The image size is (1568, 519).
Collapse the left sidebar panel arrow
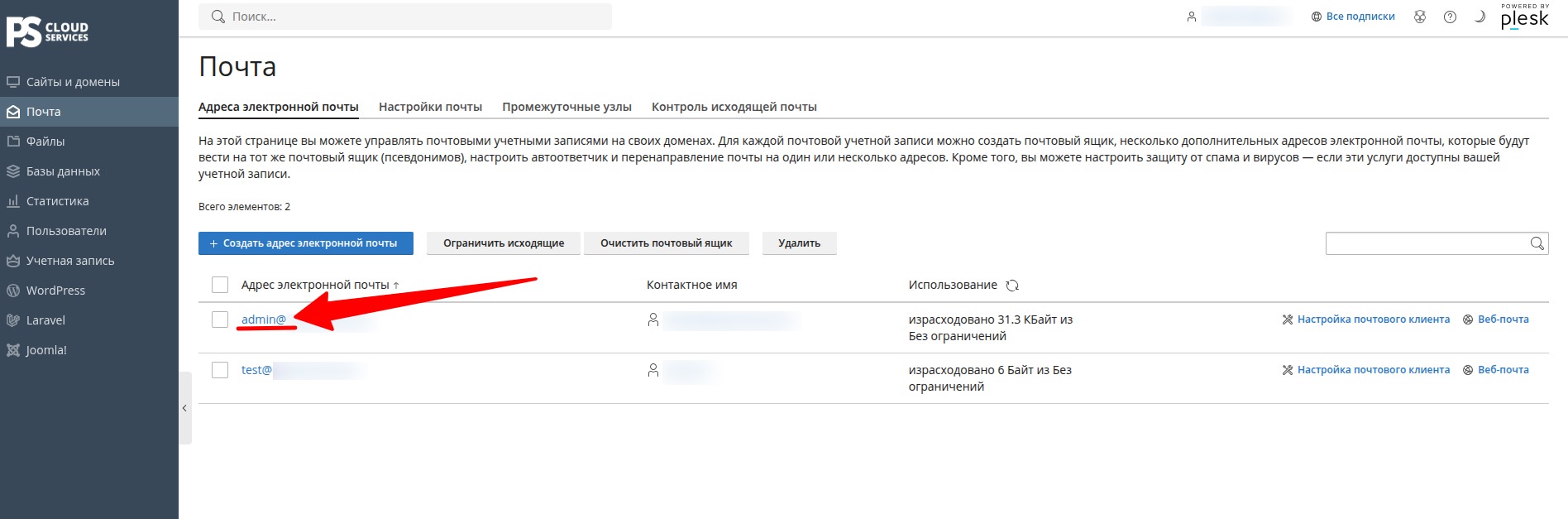[x=185, y=408]
